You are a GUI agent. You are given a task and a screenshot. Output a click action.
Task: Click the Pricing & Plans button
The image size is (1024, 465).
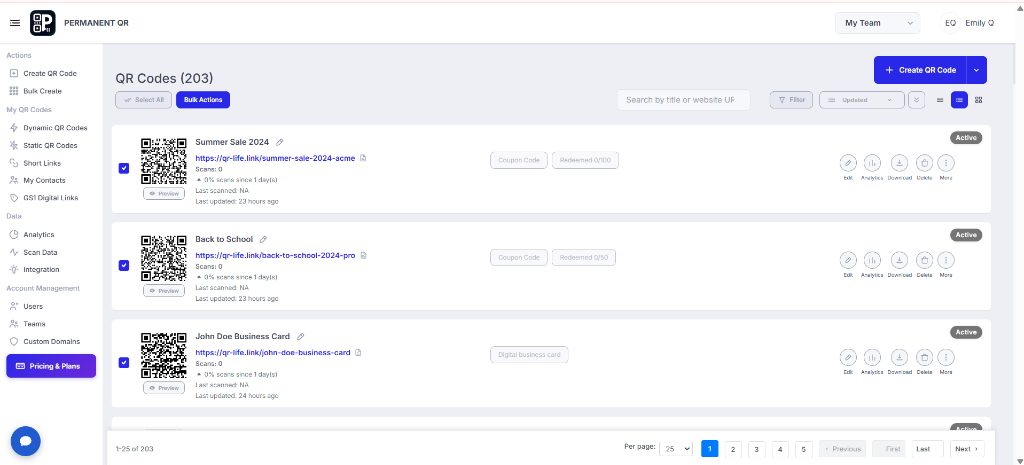pos(51,366)
